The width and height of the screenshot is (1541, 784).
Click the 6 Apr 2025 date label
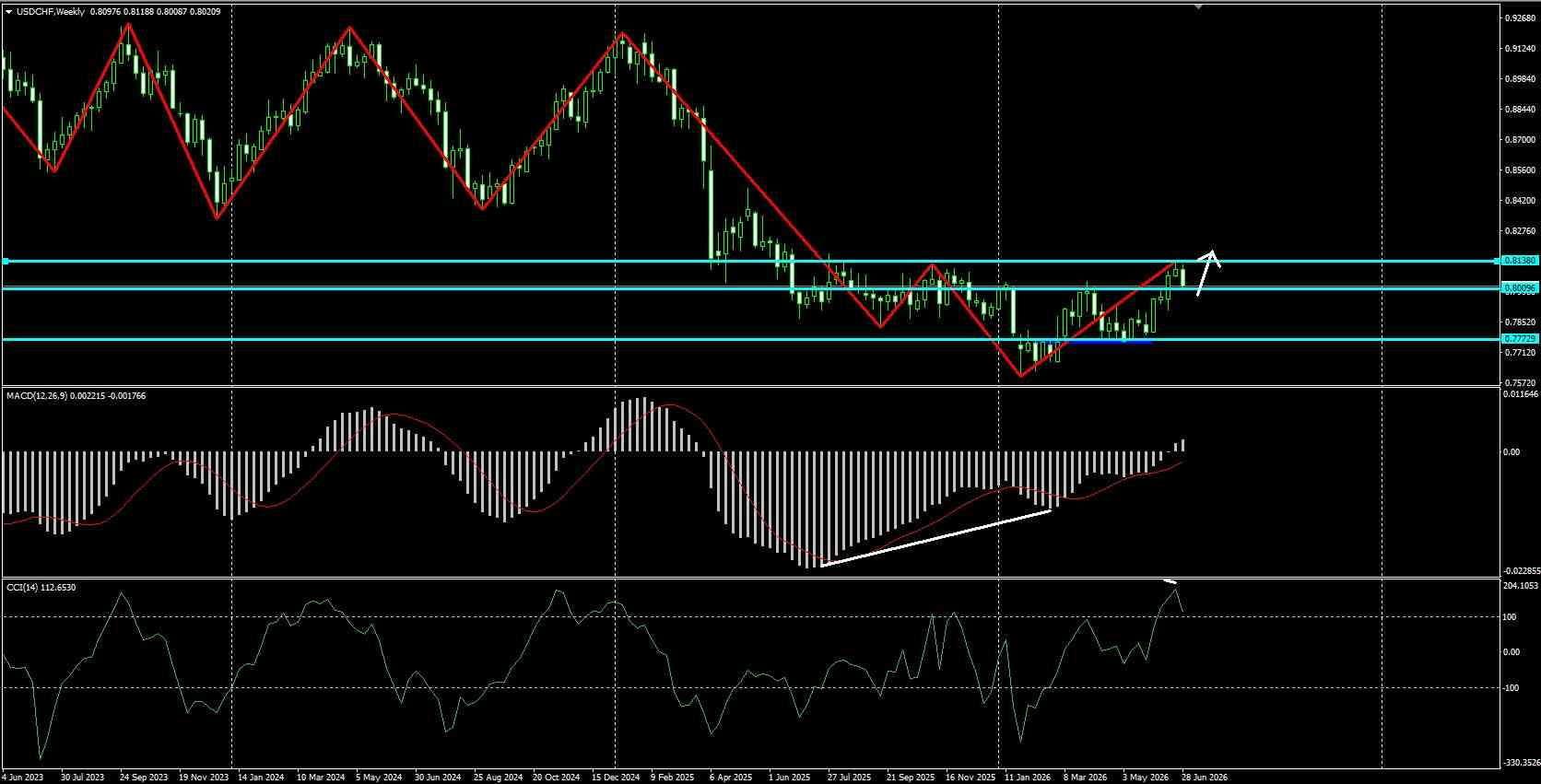click(732, 777)
